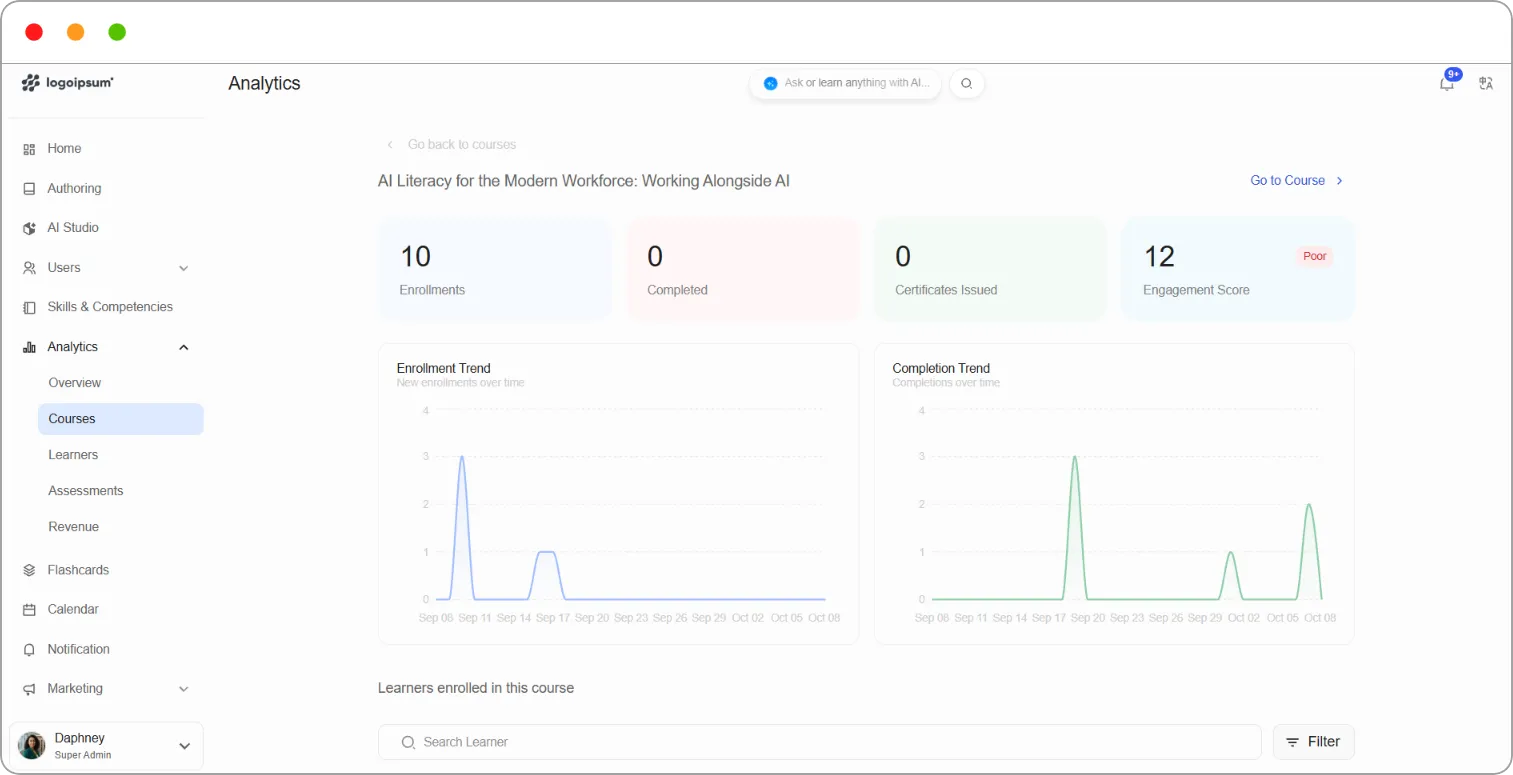The width and height of the screenshot is (1513, 775).
Task: Click Daphney's profile avatar
Action: coord(32,746)
